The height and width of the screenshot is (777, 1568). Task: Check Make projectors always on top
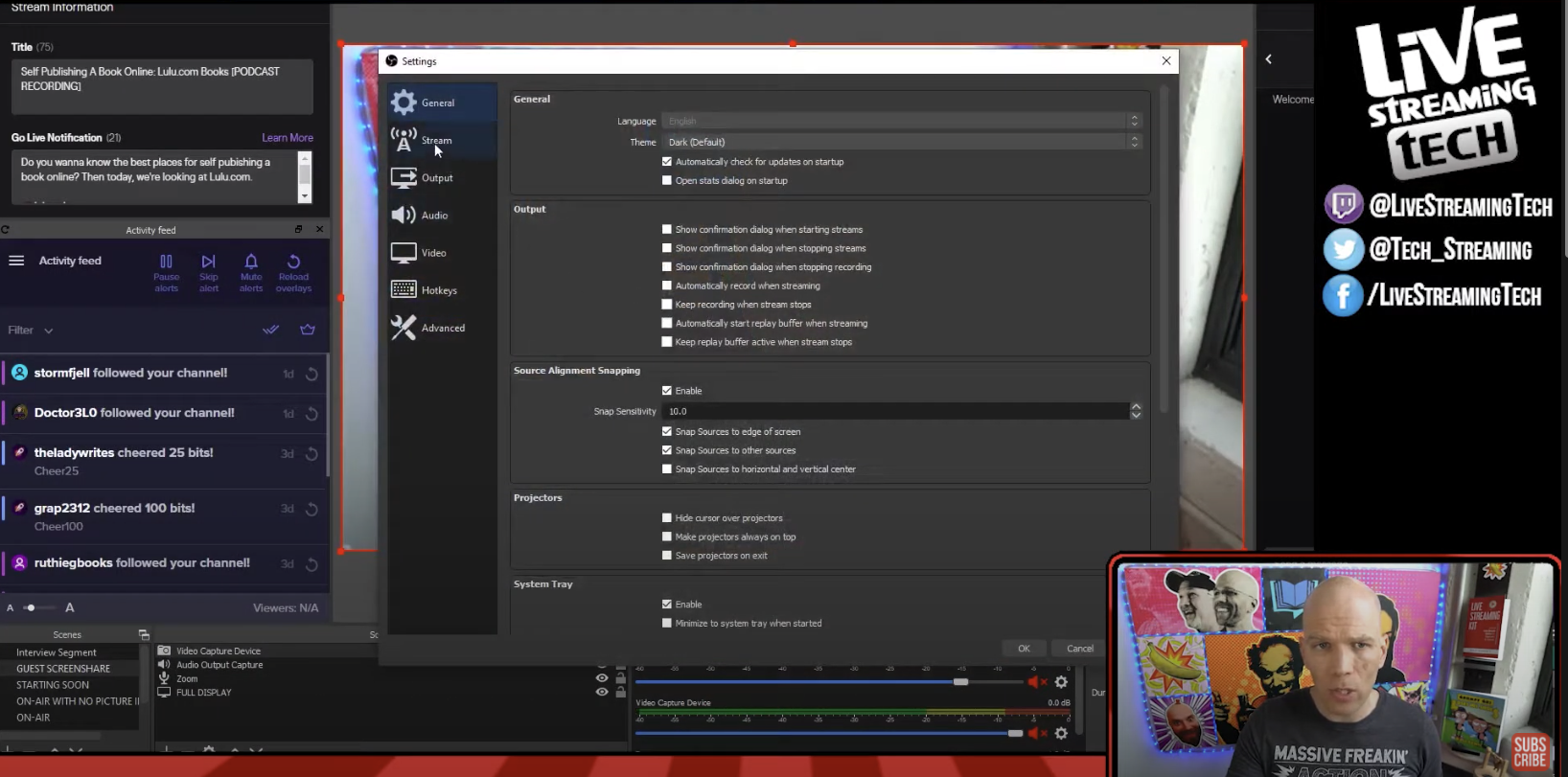point(667,537)
